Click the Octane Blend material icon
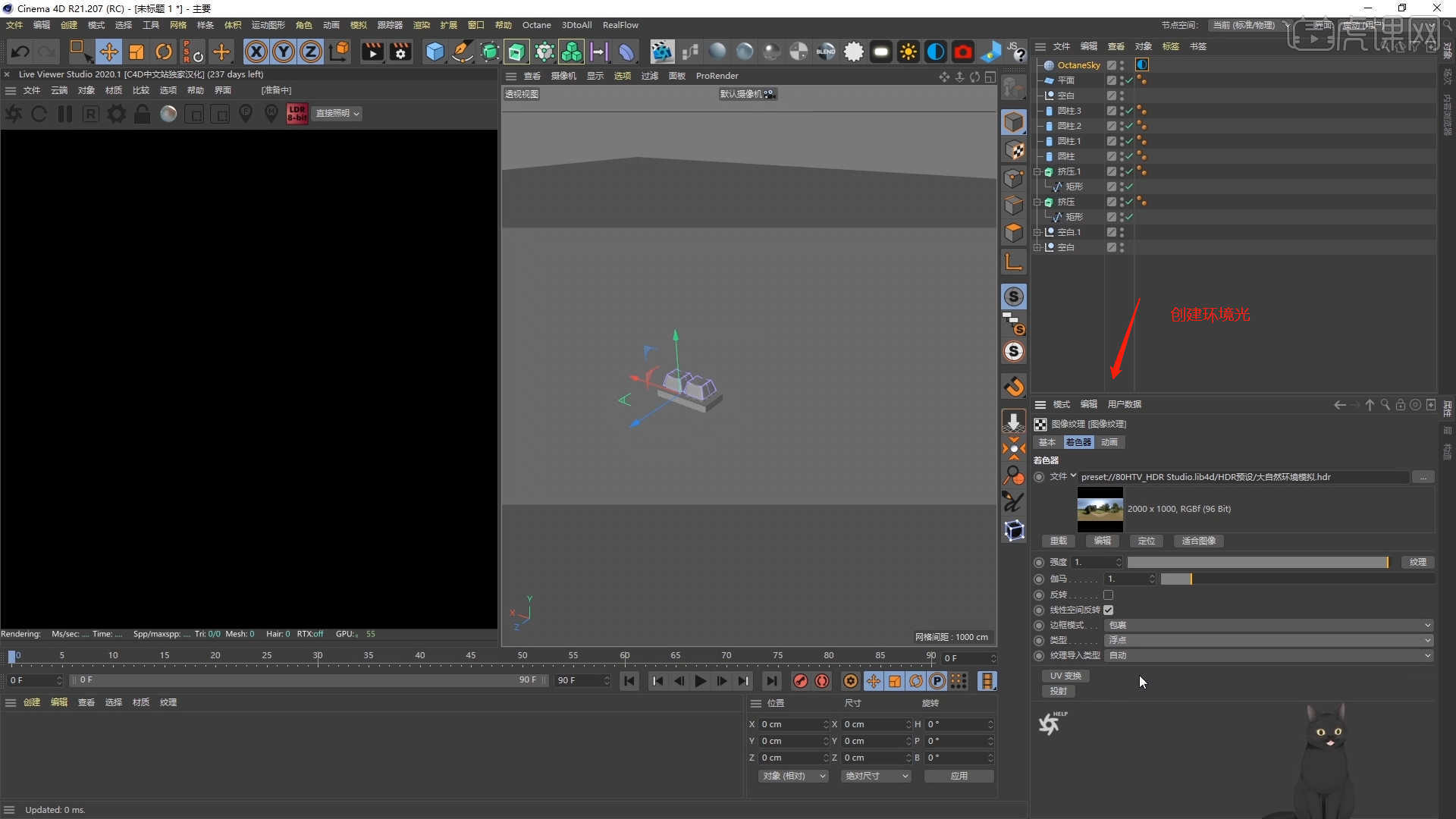Screen dimensions: 1456x819 826,52
